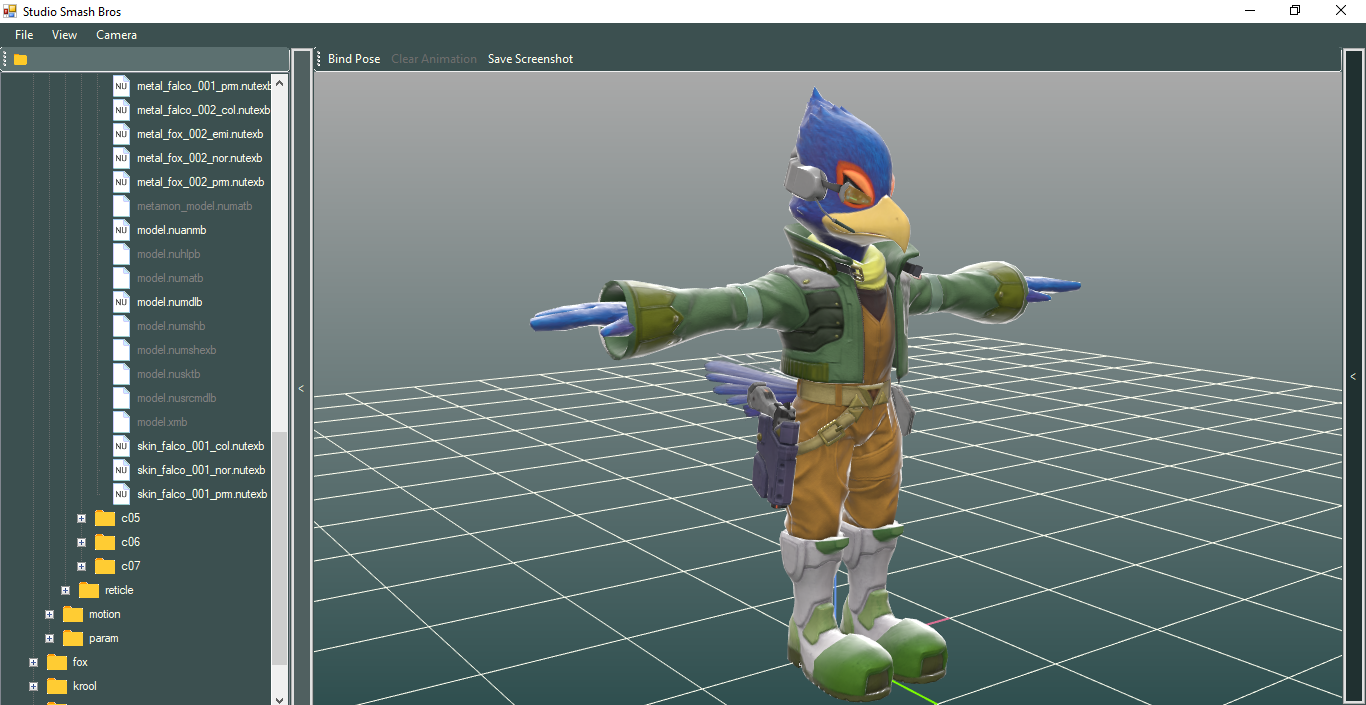Expand the c07 folder node
1366x705 pixels.
pyautogui.click(x=81, y=566)
